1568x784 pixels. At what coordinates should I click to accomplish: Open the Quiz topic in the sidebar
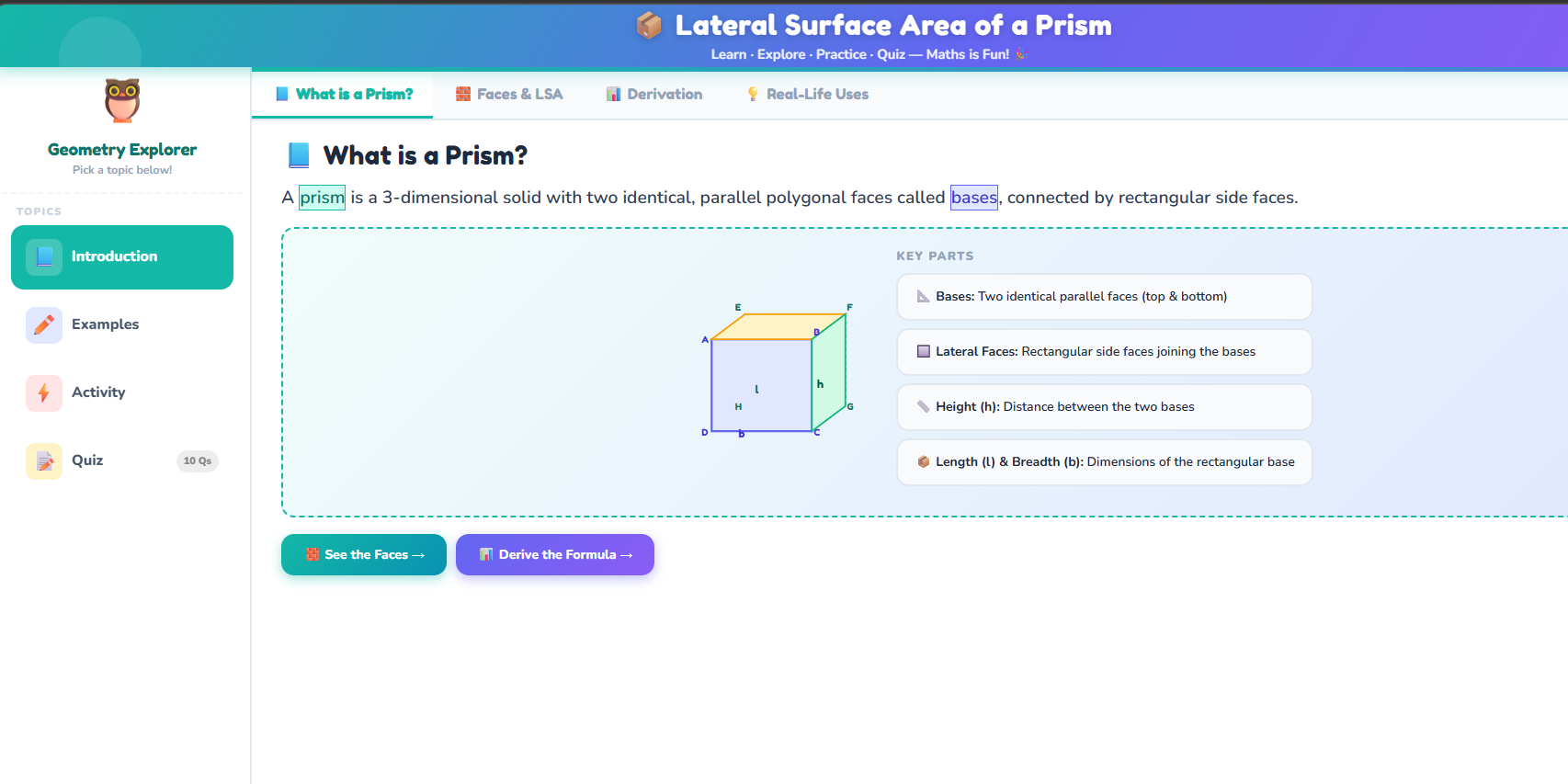(87, 460)
